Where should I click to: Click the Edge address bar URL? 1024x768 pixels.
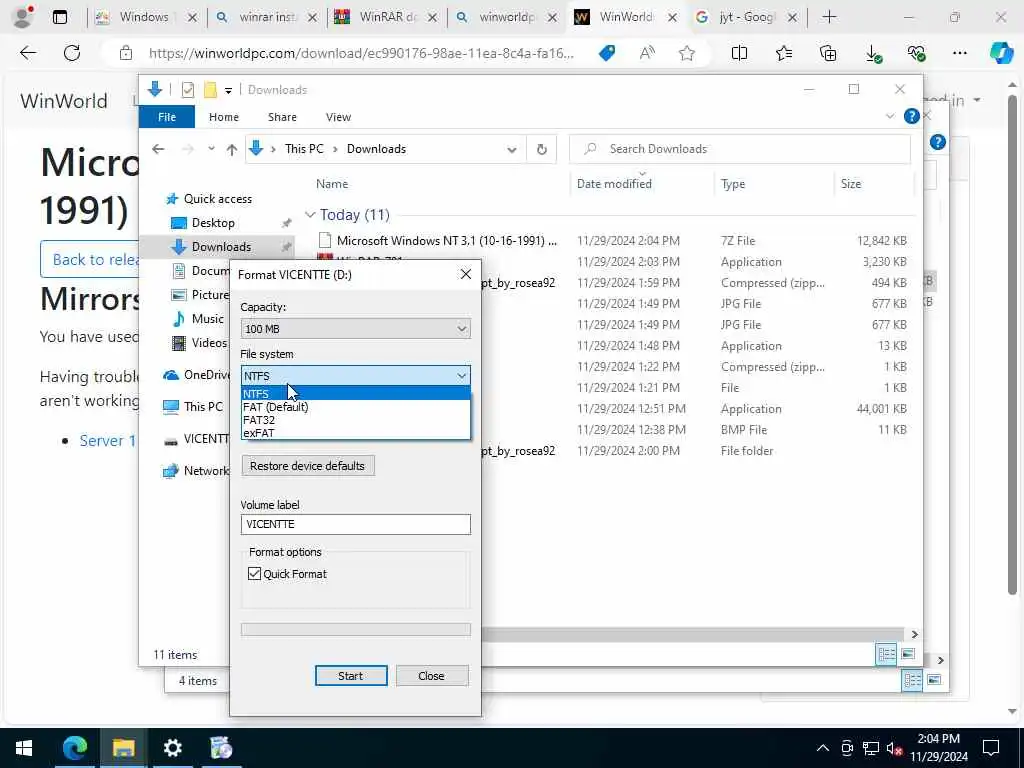(x=361, y=53)
